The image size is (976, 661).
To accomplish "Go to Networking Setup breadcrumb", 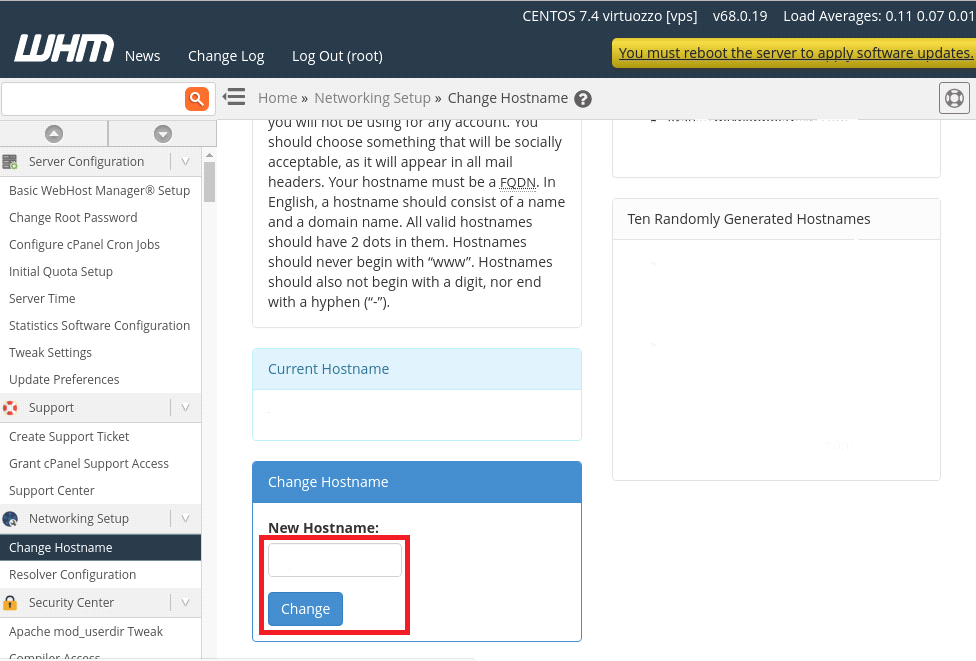I will click(x=372, y=98).
